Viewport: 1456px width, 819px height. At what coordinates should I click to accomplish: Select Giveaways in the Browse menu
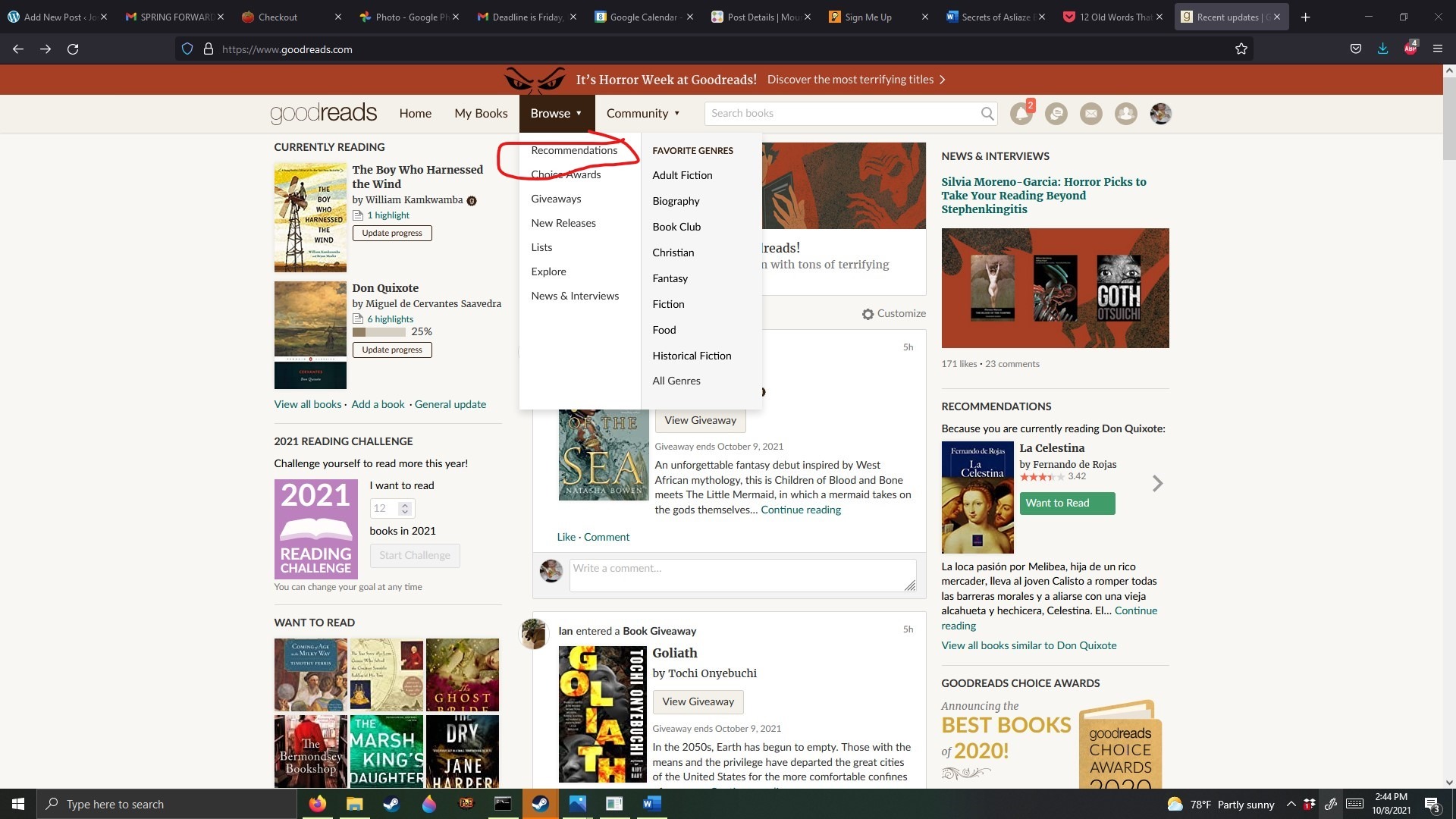tap(556, 199)
